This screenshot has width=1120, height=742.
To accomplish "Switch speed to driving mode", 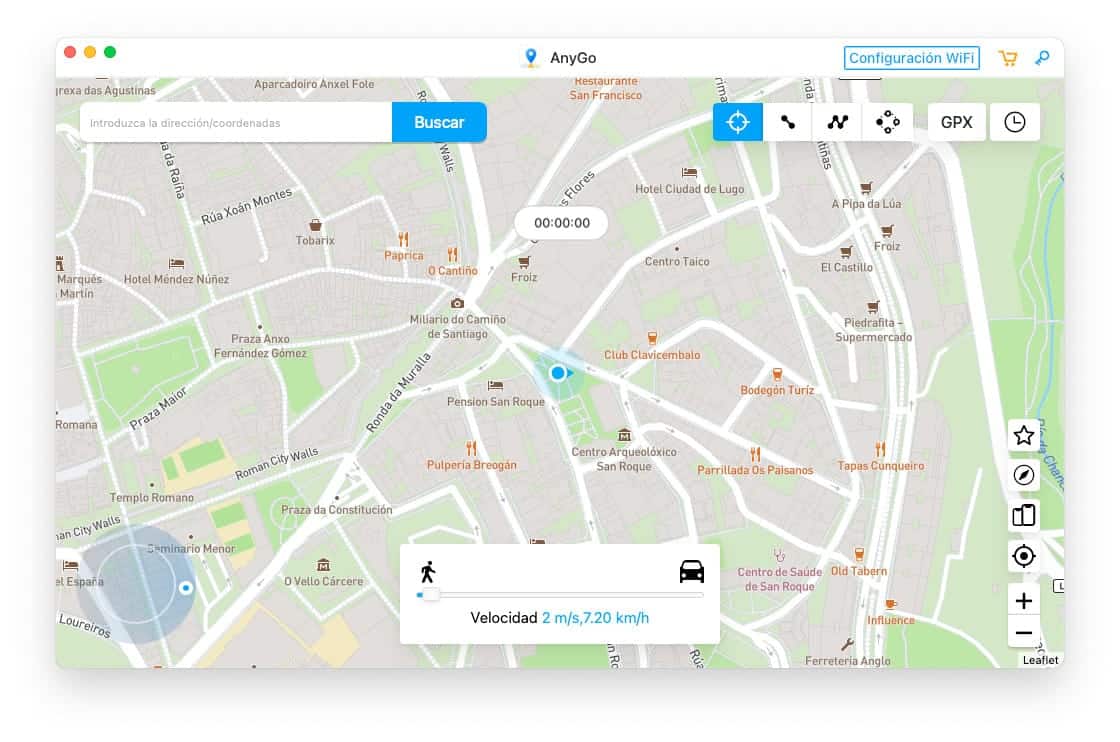I will pos(691,568).
